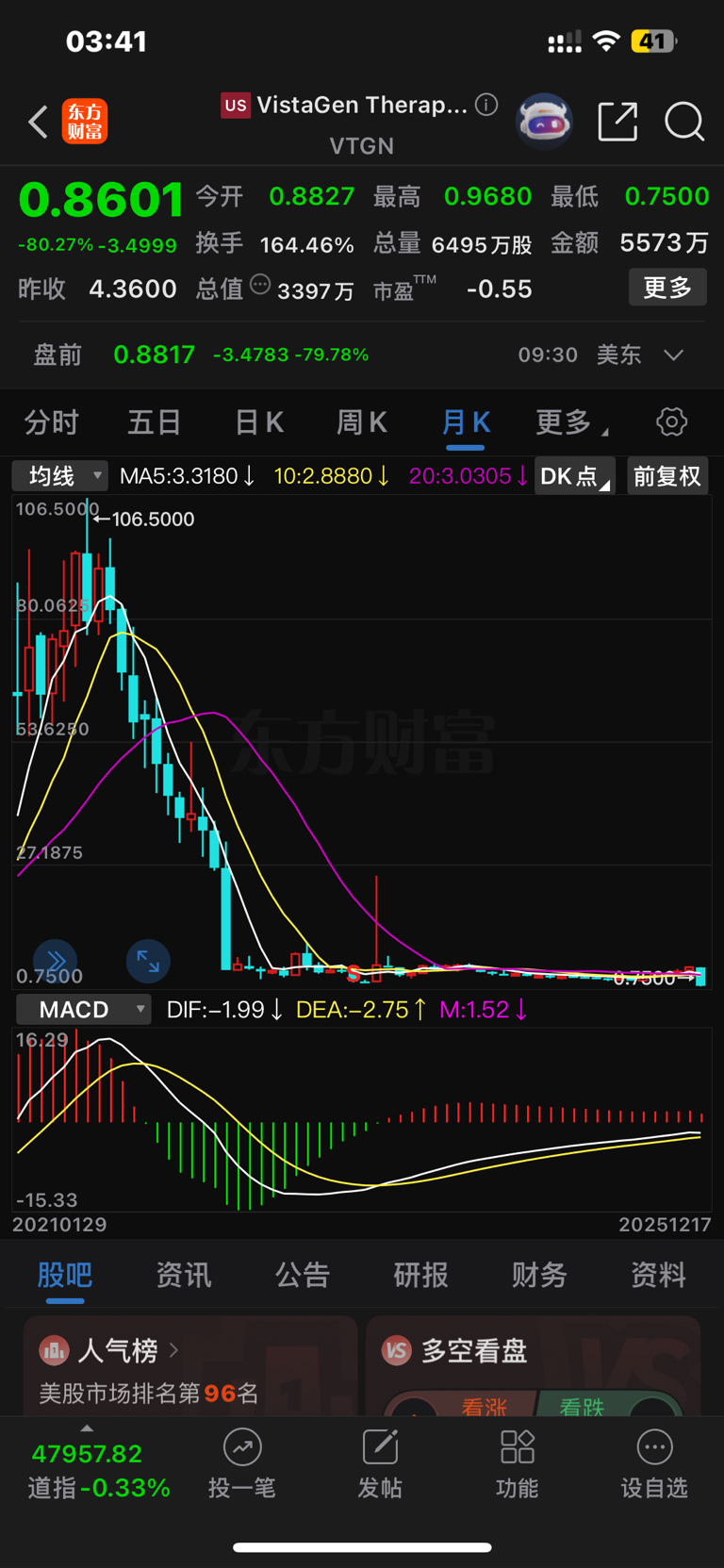Open the 公告 tab
This screenshot has height=1568, width=724.
(x=303, y=1276)
